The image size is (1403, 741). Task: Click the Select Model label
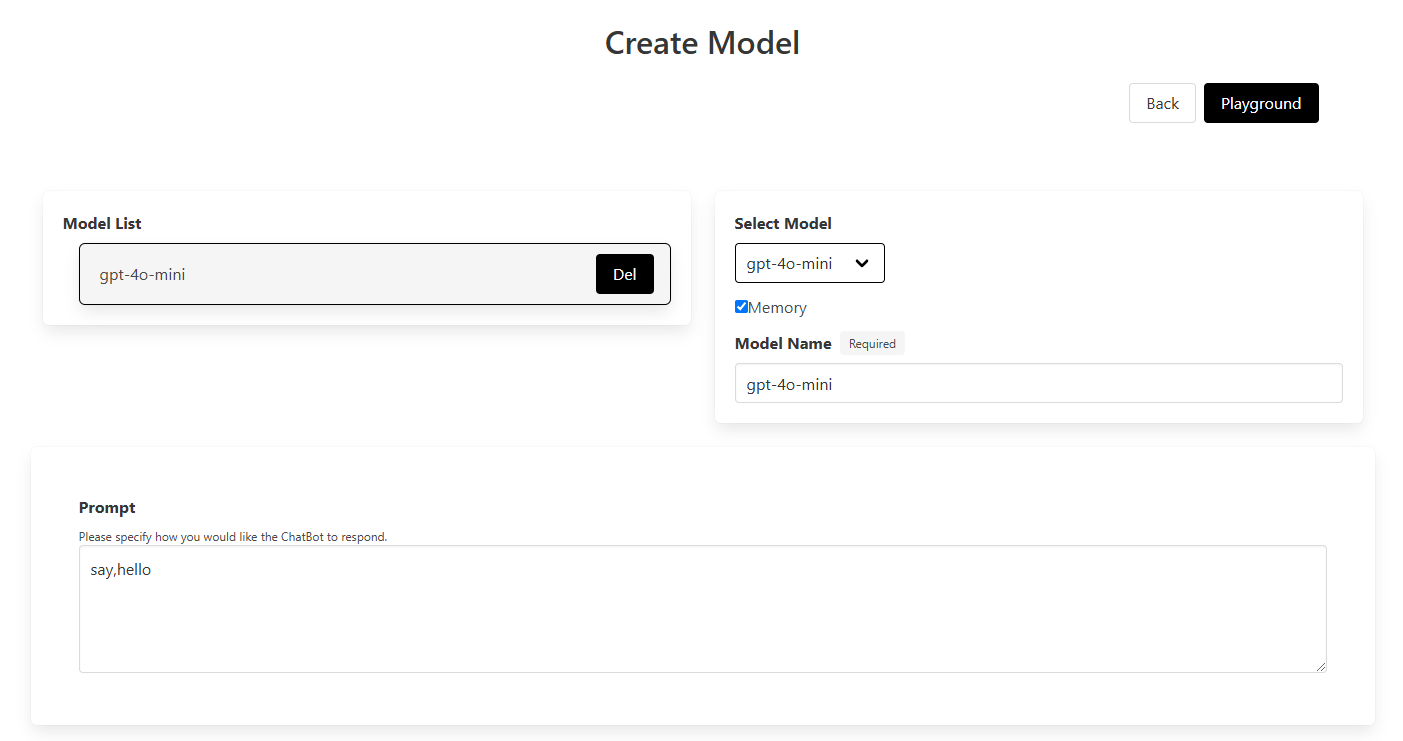point(783,223)
